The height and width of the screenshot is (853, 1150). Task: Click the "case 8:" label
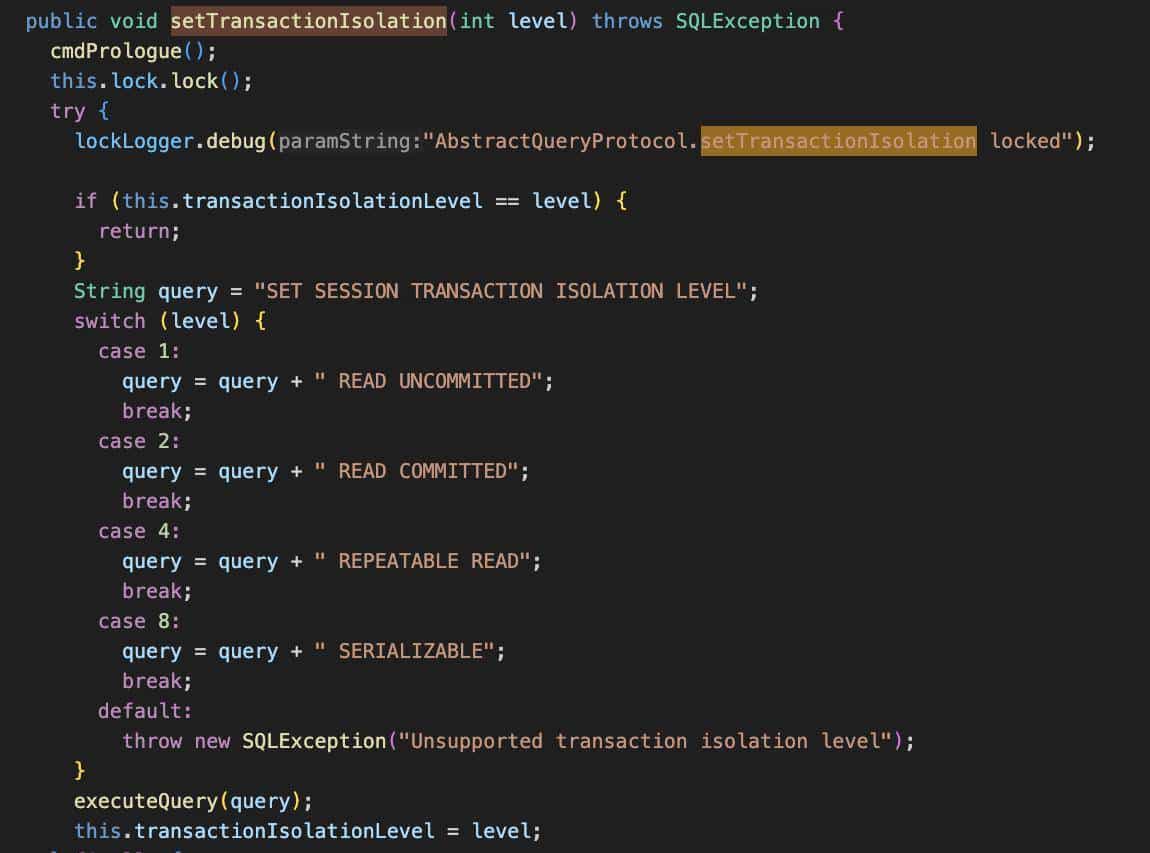[139, 621]
